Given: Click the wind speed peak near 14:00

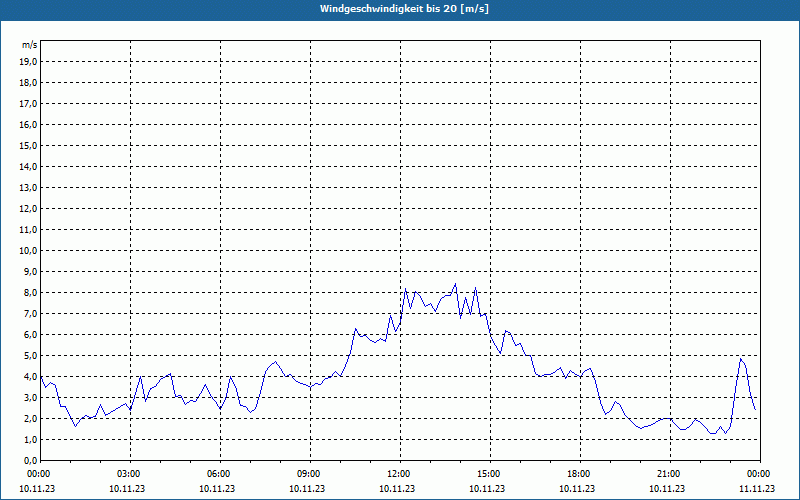Looking at the screenshot, I should (455, 284).
